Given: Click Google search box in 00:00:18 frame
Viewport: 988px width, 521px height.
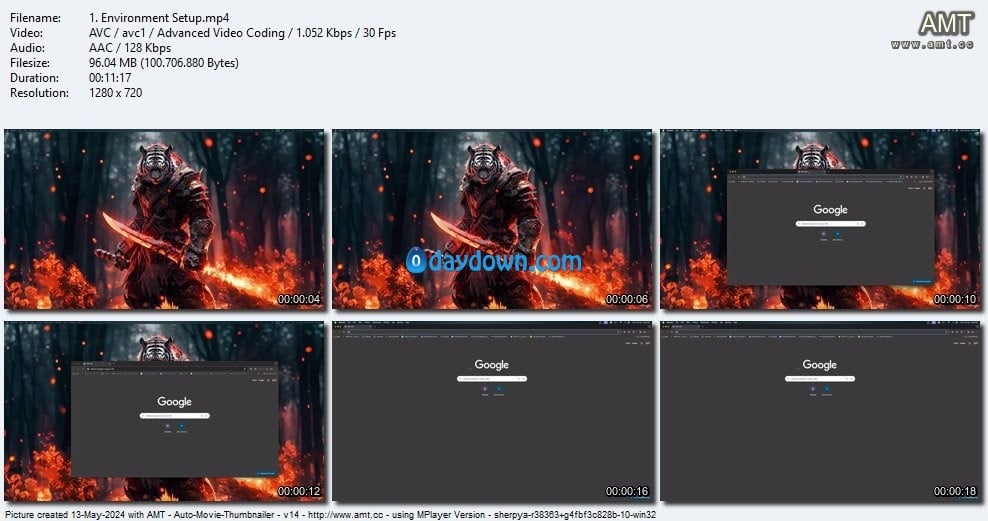Looking at the screenshot, I should pyautogui.click(x=820, y=379).
